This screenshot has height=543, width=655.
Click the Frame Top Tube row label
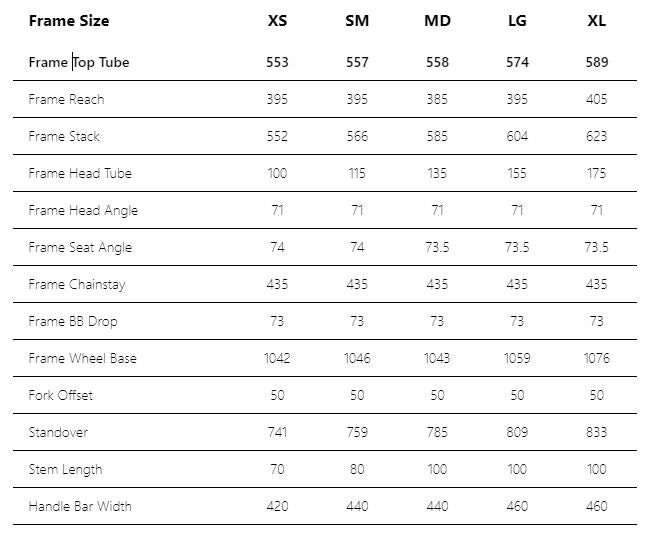pyautogui.click(x=79, y=62)
